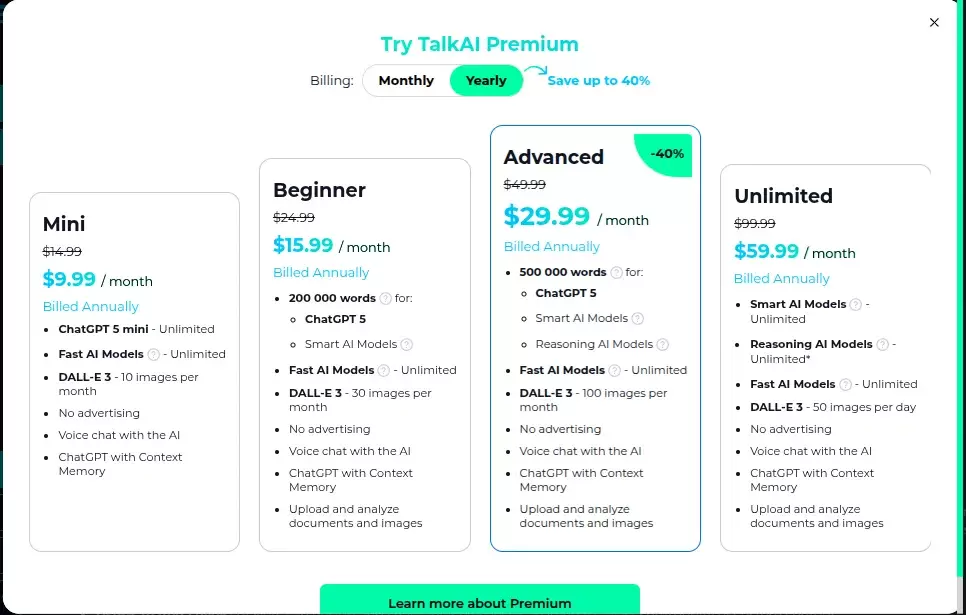Click help icon next to Beginner Smart AI Models
The image size is (966, 615).
(407, 344)
